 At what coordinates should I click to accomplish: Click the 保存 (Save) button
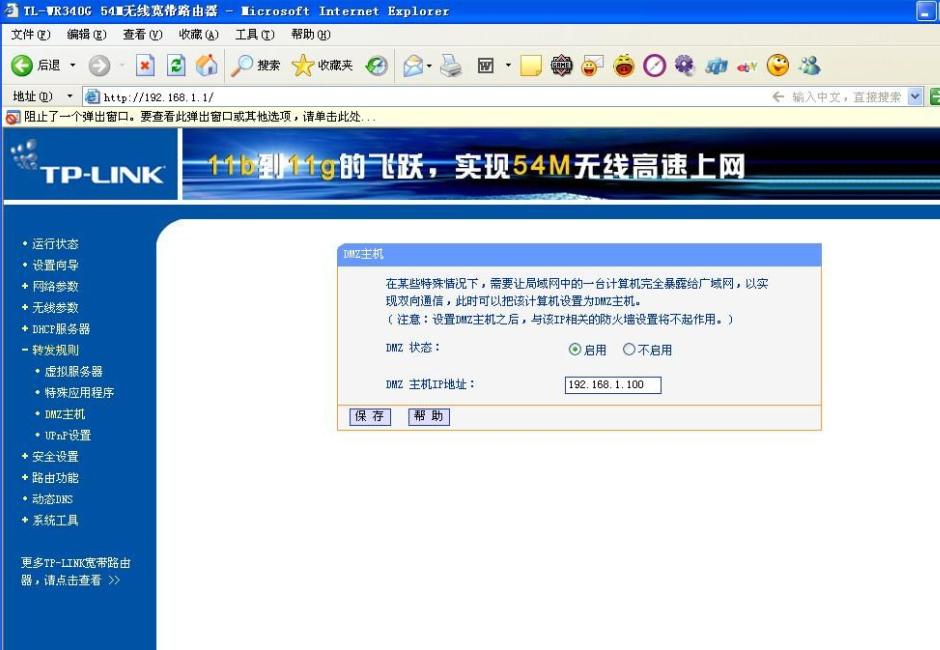pyautogui.click(x=370, y=417)
